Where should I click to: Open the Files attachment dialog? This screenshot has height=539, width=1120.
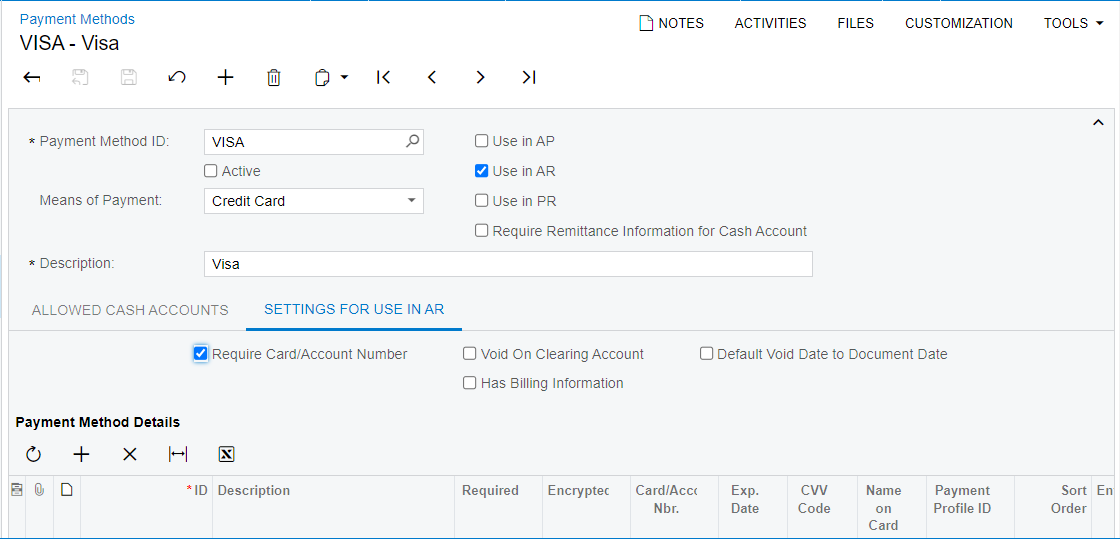pyautogui.click(x=856, y=24)
